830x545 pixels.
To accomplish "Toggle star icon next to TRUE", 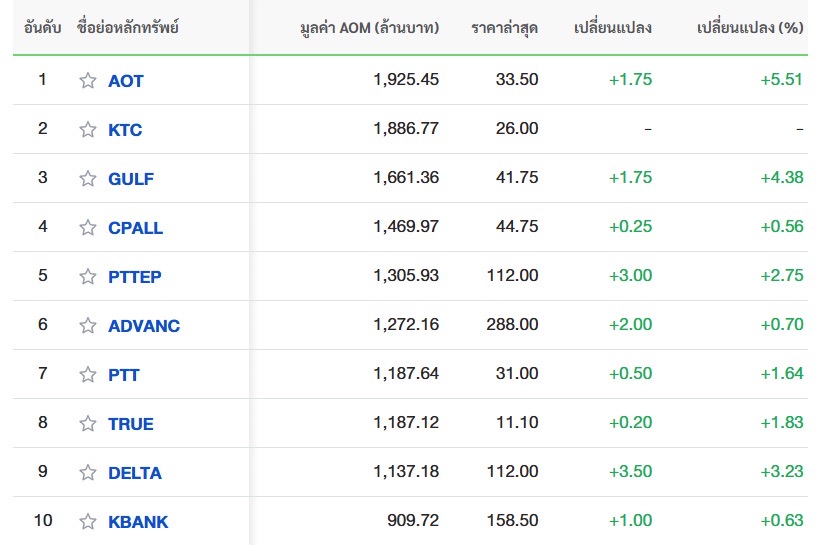I will (88, 423).
